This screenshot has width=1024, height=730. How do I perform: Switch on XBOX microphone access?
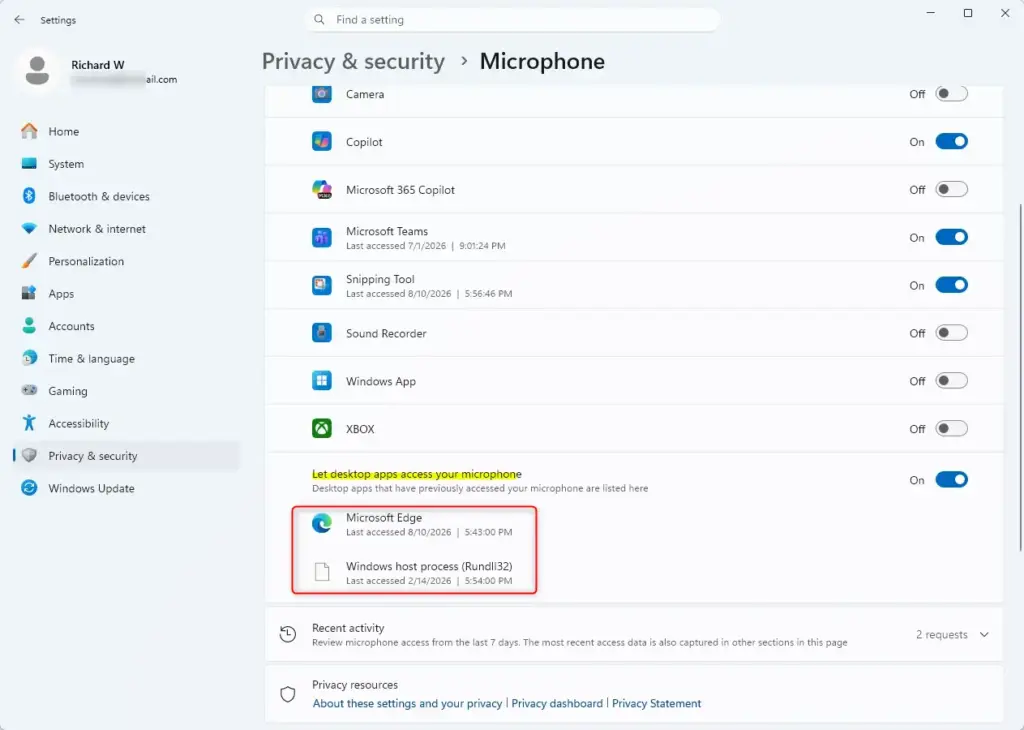pos(951,429)
